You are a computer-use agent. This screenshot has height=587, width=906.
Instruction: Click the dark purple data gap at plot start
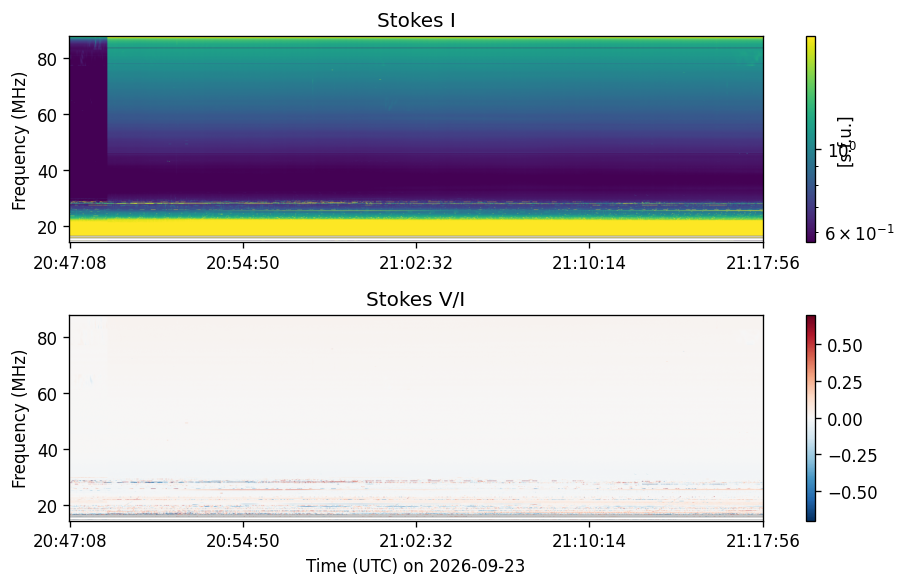[88, 118]
